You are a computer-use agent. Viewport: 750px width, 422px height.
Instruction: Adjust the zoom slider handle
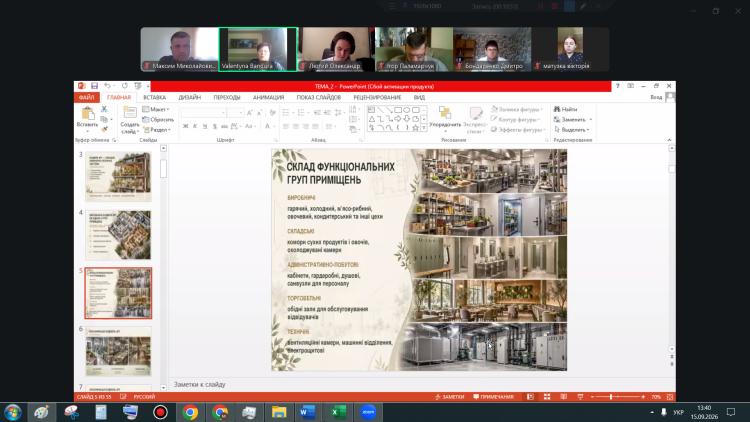611,397
